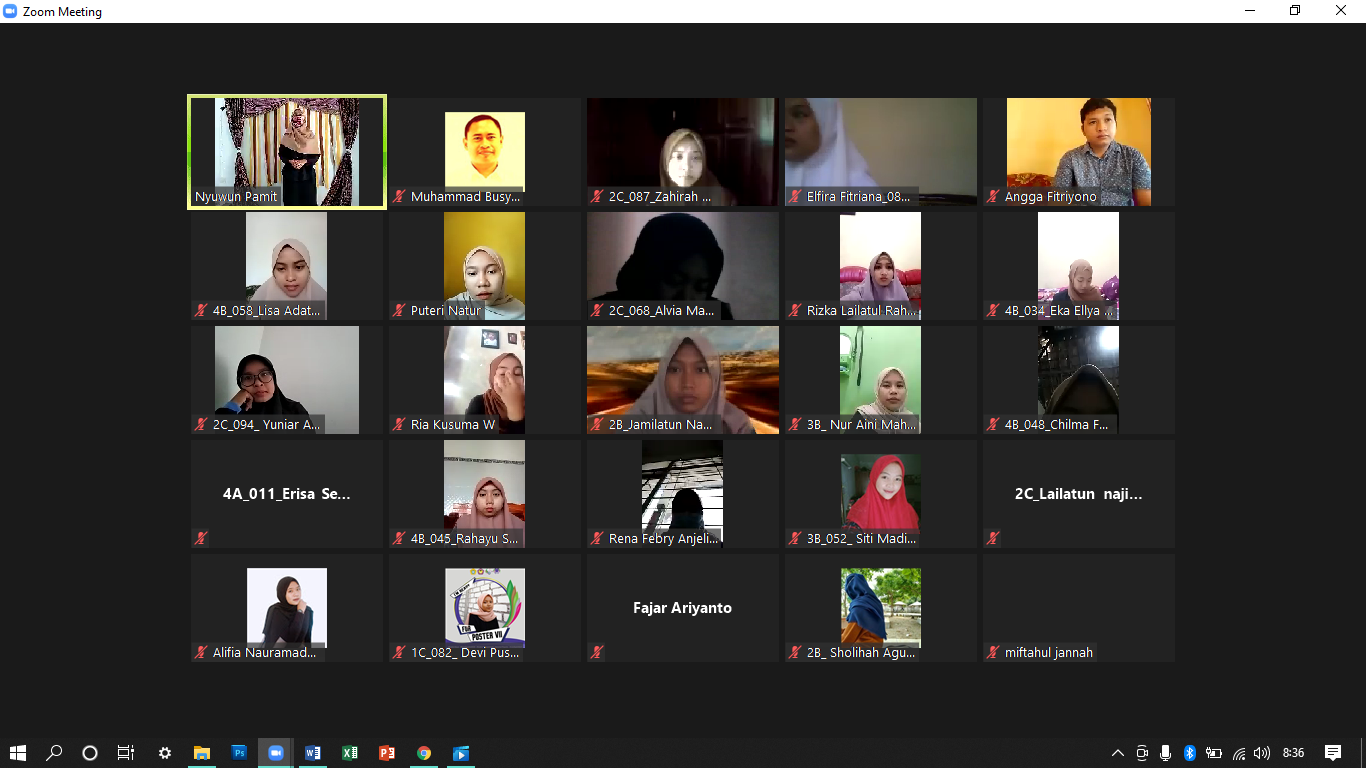The height and width of the screenshot is (768, 1366).
Task: Open Wi-Fi network tray icon
Action: (x=1239, y=753)
